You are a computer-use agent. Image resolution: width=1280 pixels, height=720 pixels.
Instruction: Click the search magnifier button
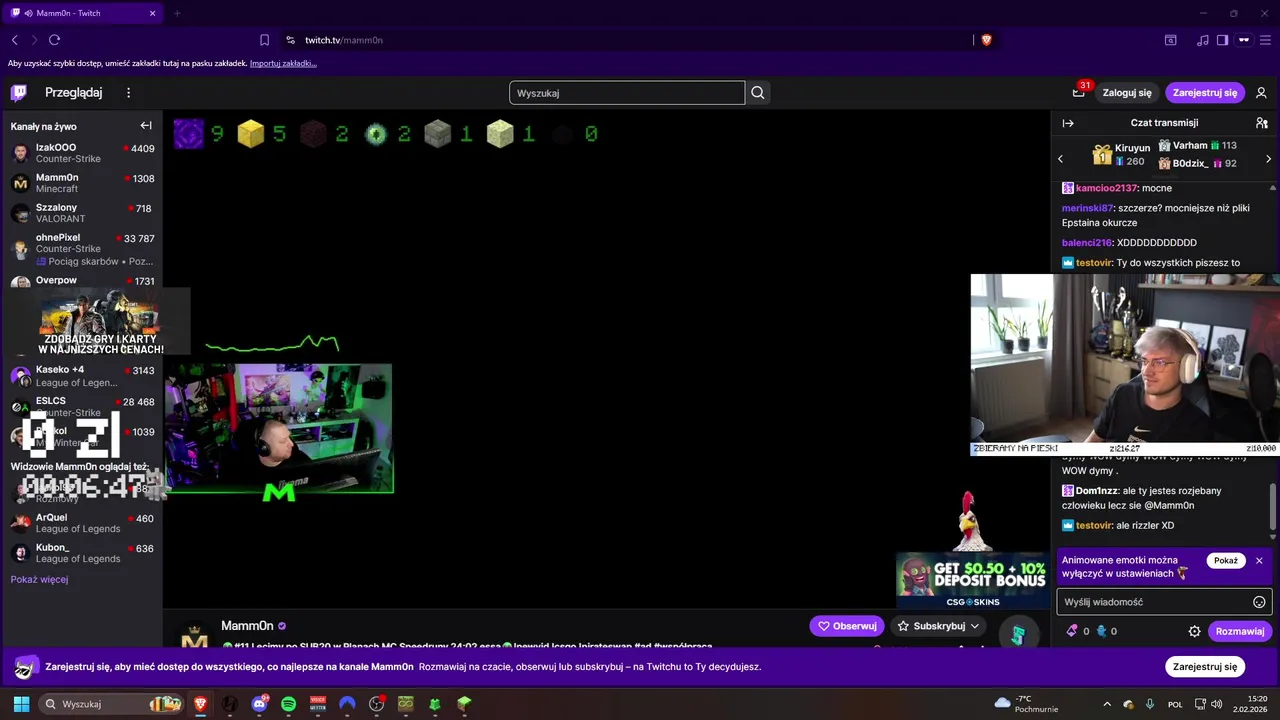[x=758, y=93]
